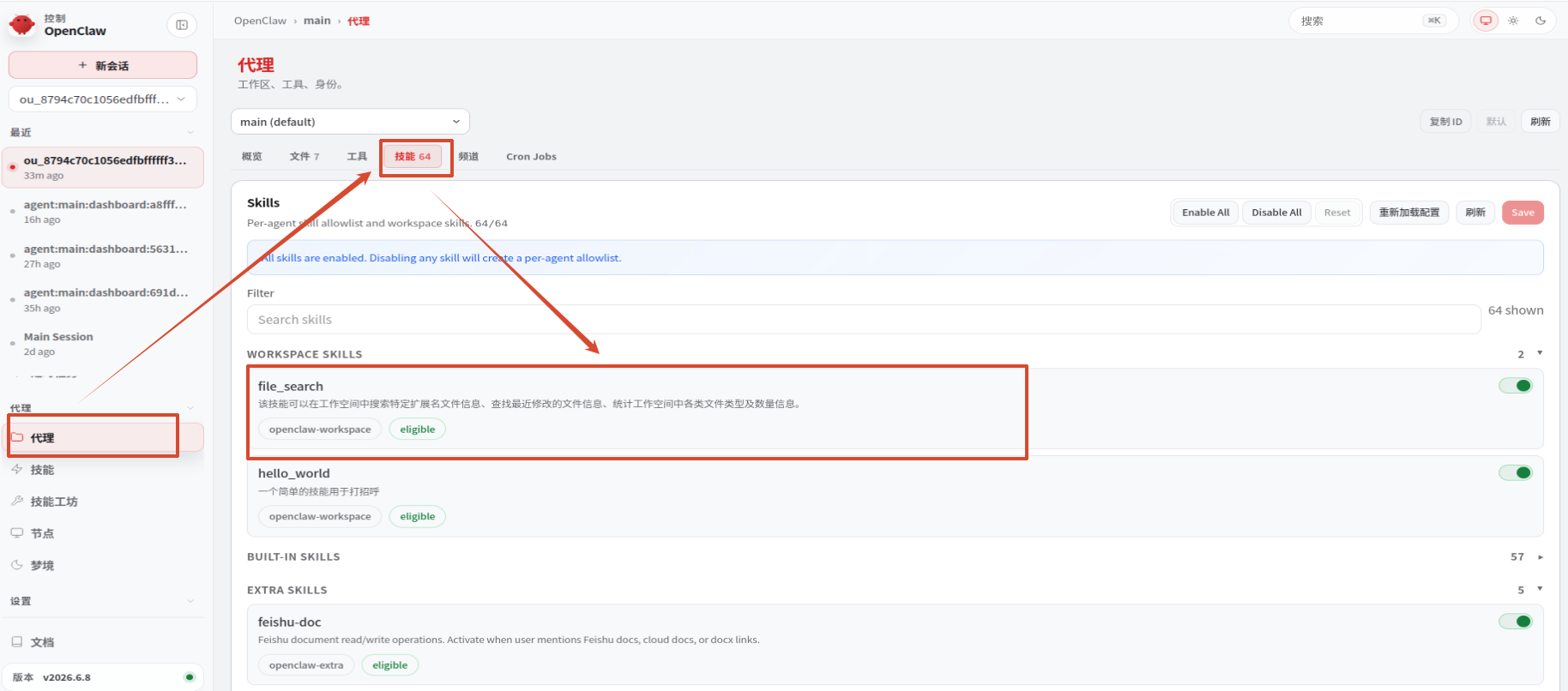The width and height of the screenshot is (1568, 691).
Task: Open the session from 33m ago
Action: (x=103, y=167)
